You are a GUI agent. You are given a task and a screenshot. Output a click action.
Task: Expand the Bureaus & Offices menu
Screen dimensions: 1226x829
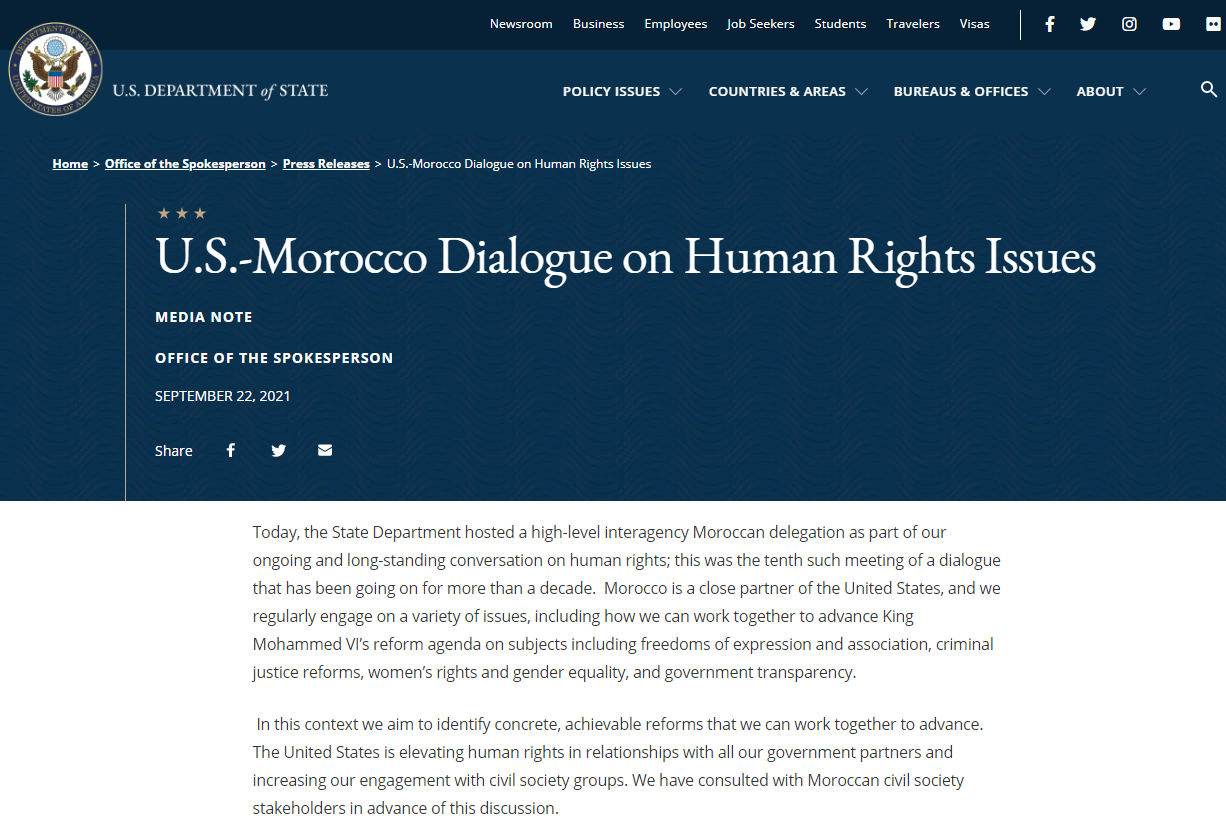coord(972,91)
